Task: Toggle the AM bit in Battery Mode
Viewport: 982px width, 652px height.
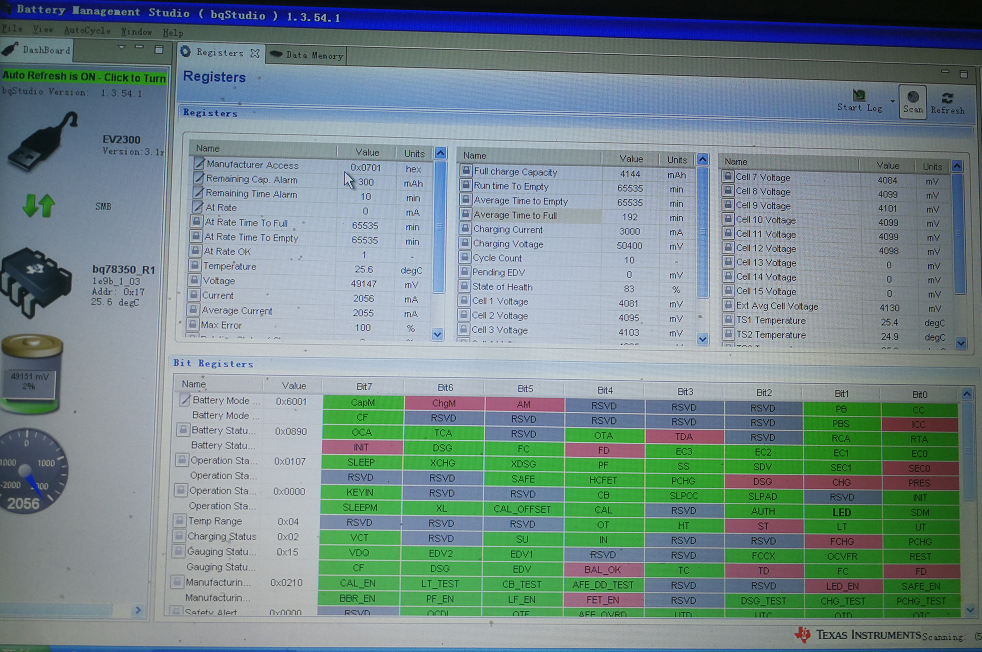Action: coord(524,405)
